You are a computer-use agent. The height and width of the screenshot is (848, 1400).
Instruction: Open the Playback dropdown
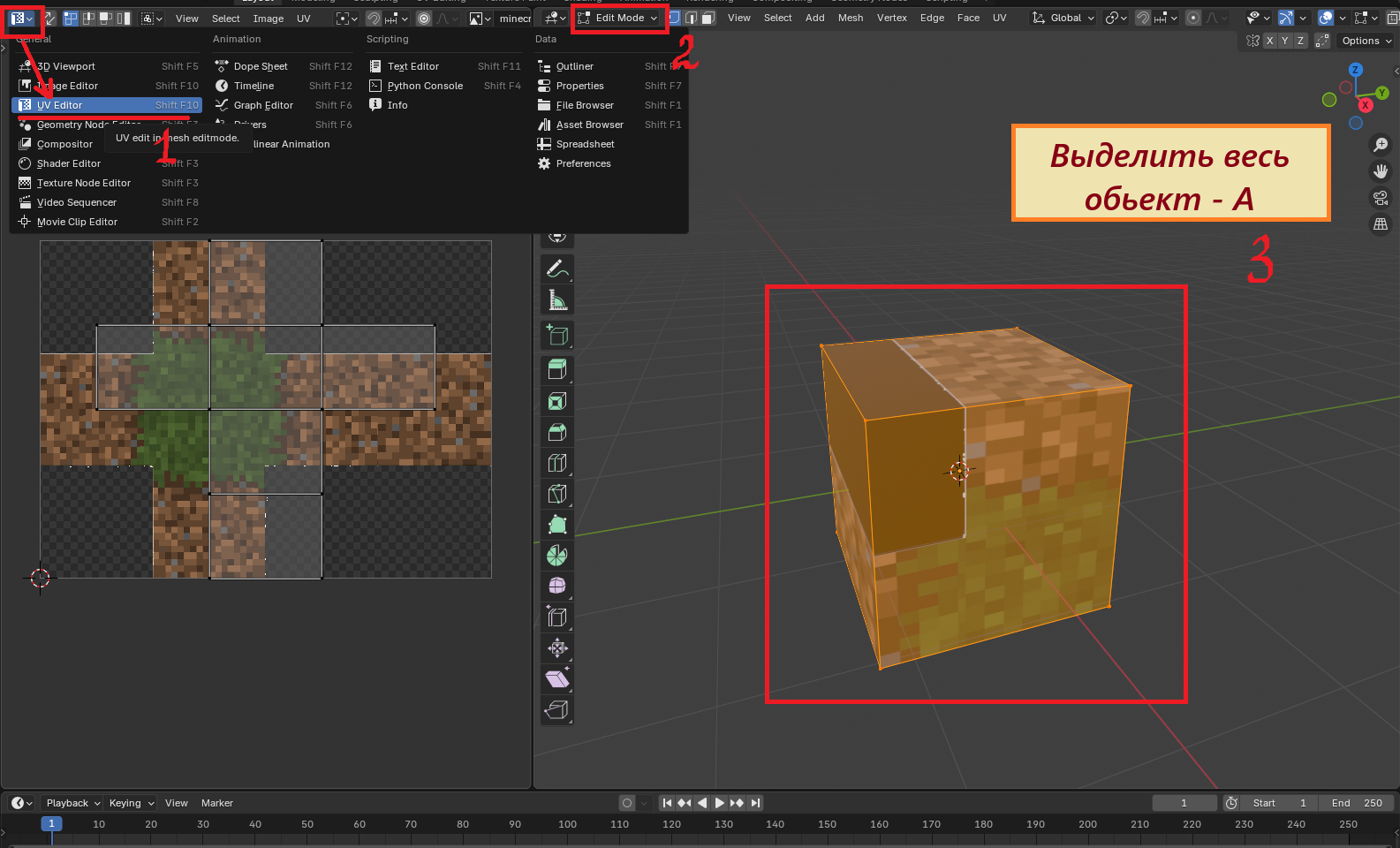point(72,803)
